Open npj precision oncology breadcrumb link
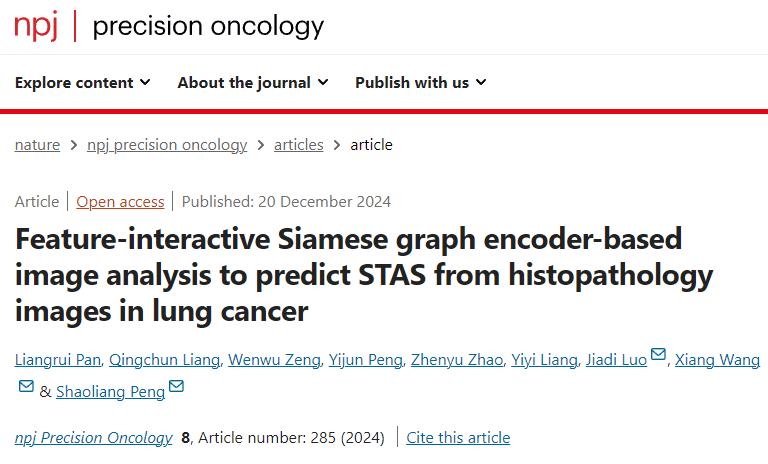 tap(167, 145)
